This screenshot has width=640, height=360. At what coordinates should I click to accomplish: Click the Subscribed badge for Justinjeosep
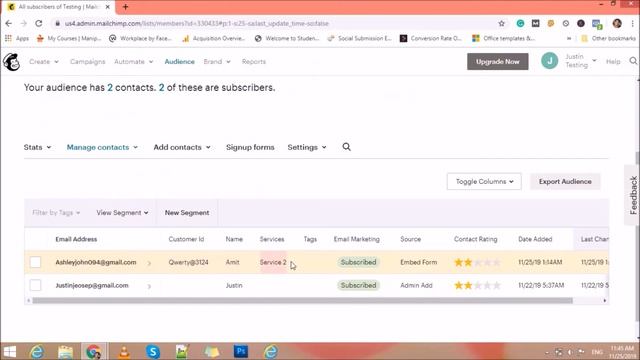tap(358, 285)
